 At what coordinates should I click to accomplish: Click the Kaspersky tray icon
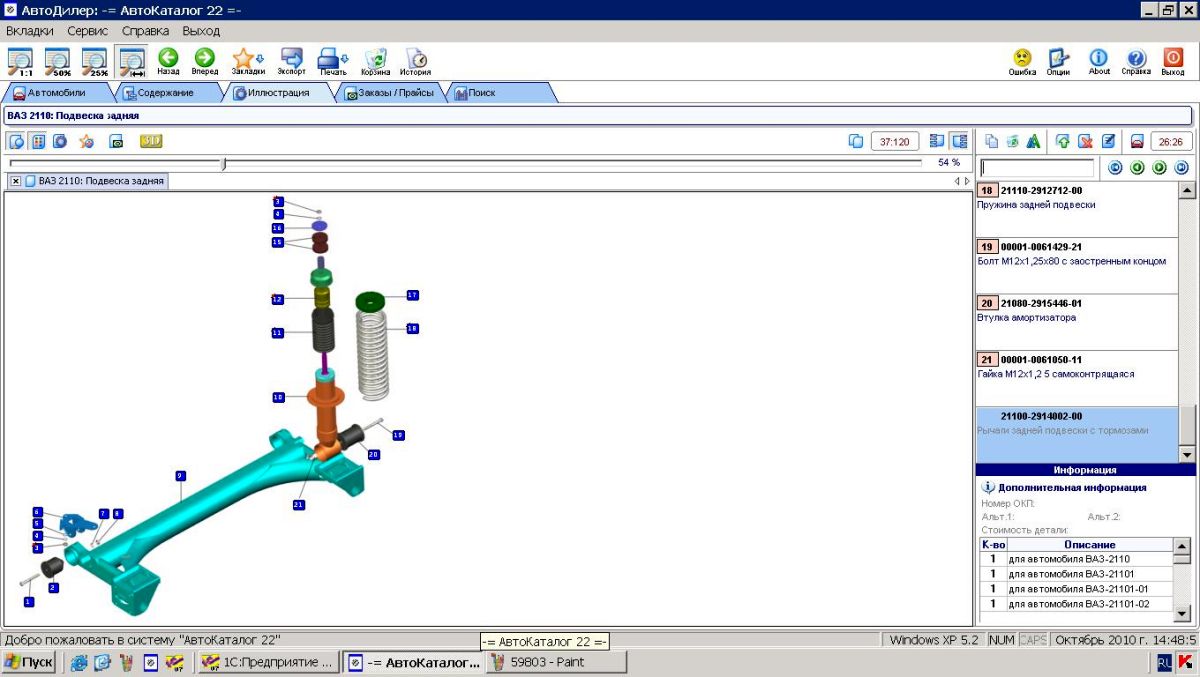tap(1185, 662)
